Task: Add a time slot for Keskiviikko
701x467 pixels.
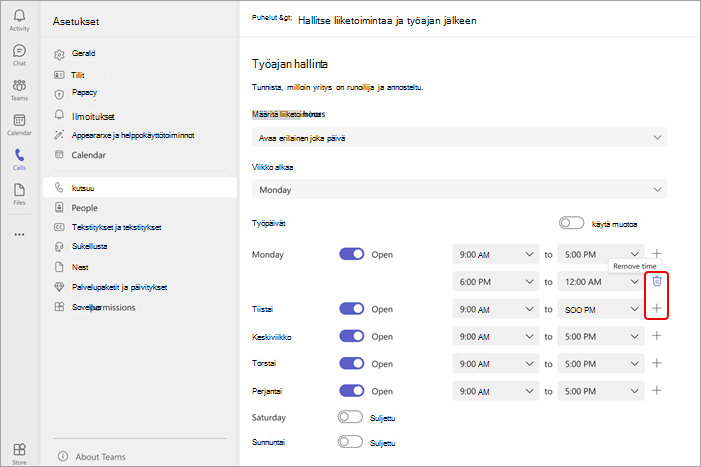Action: [656, 336]
